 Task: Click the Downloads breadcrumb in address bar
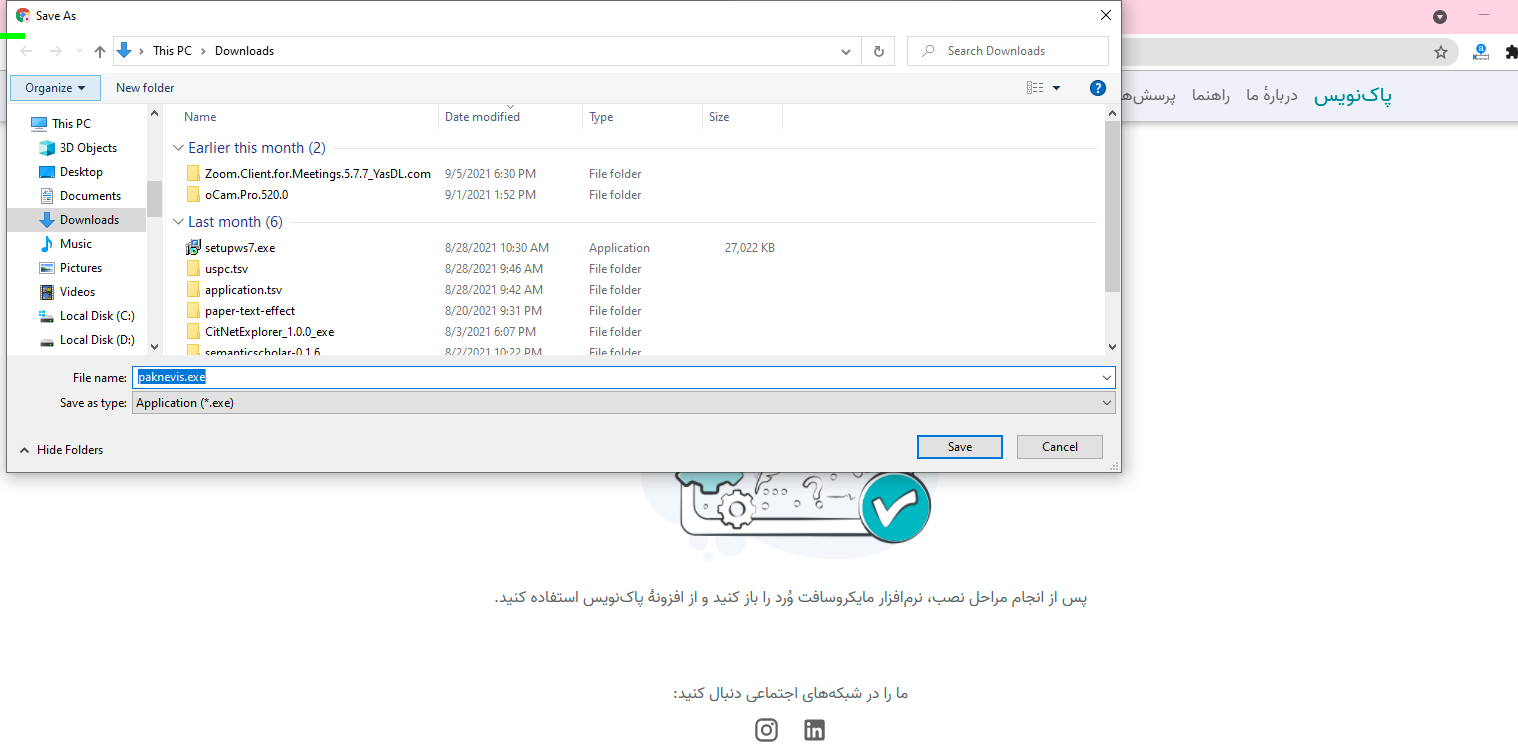pos(244,51)
